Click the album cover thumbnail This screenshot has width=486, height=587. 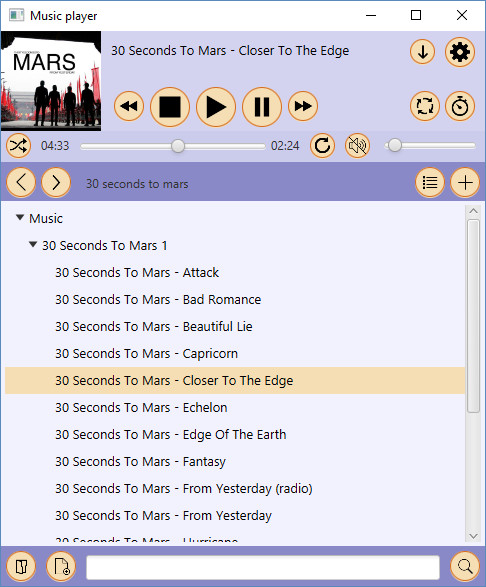tap(51, 81)
